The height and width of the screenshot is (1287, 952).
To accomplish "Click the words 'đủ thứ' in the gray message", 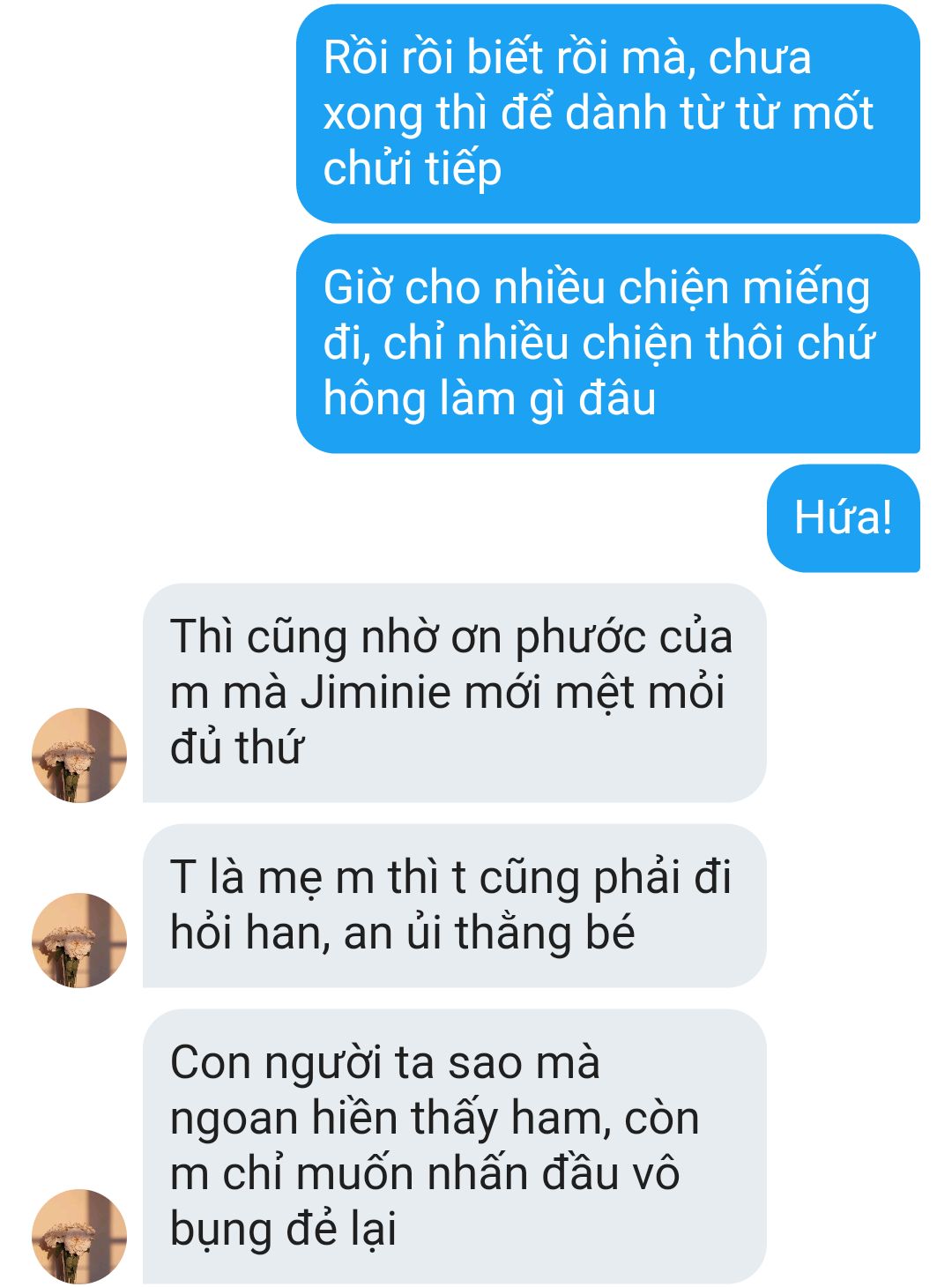I will pyautogui.click(x=236, y=748).
